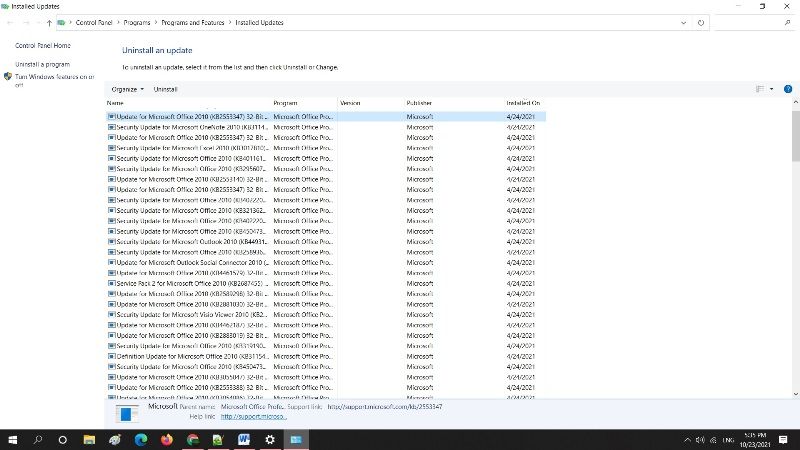Select Update for Office 2010 (KB2553140)
800x450 pixels.
326,179
